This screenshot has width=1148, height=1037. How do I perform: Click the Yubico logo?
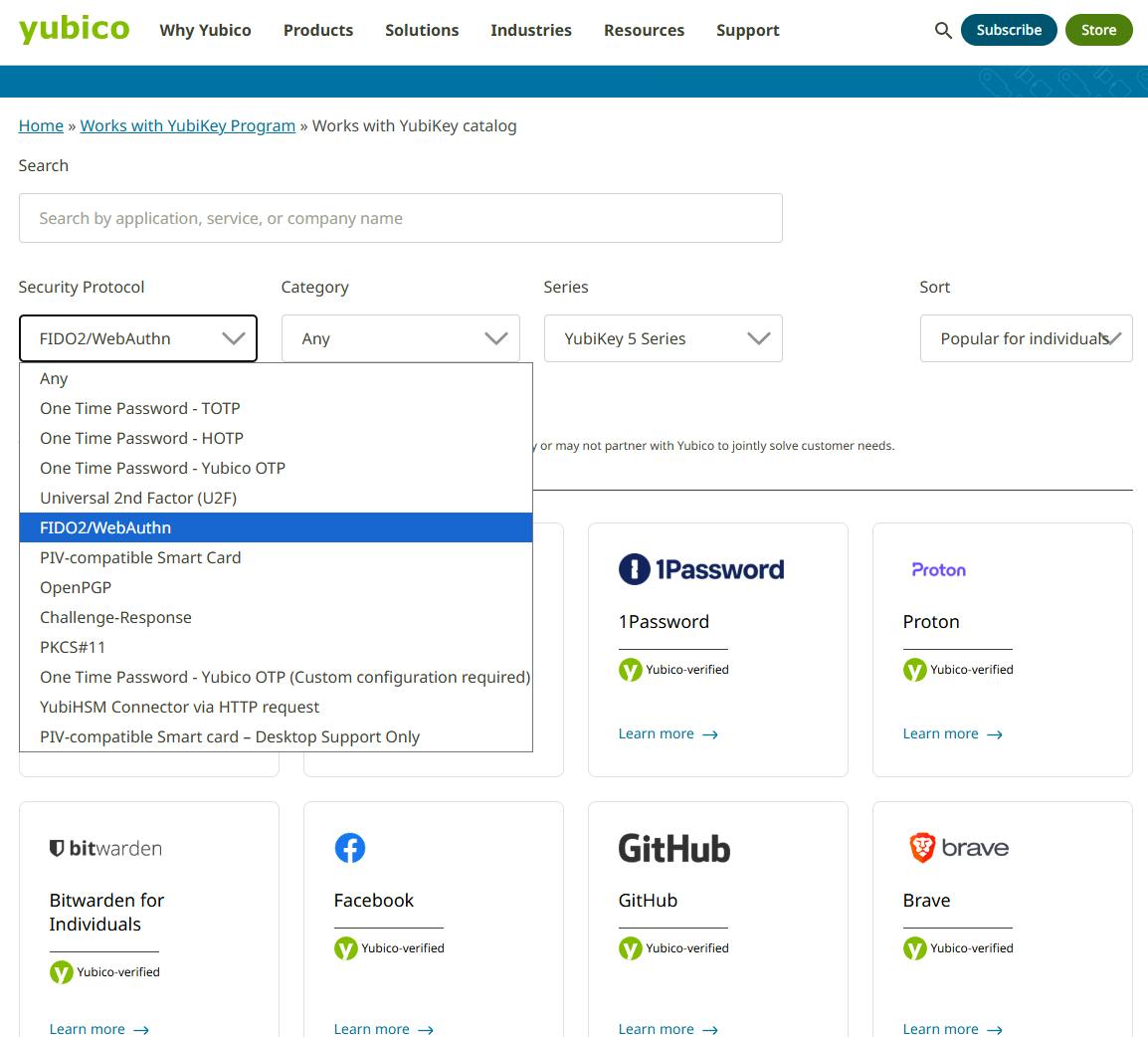(74, 29)
